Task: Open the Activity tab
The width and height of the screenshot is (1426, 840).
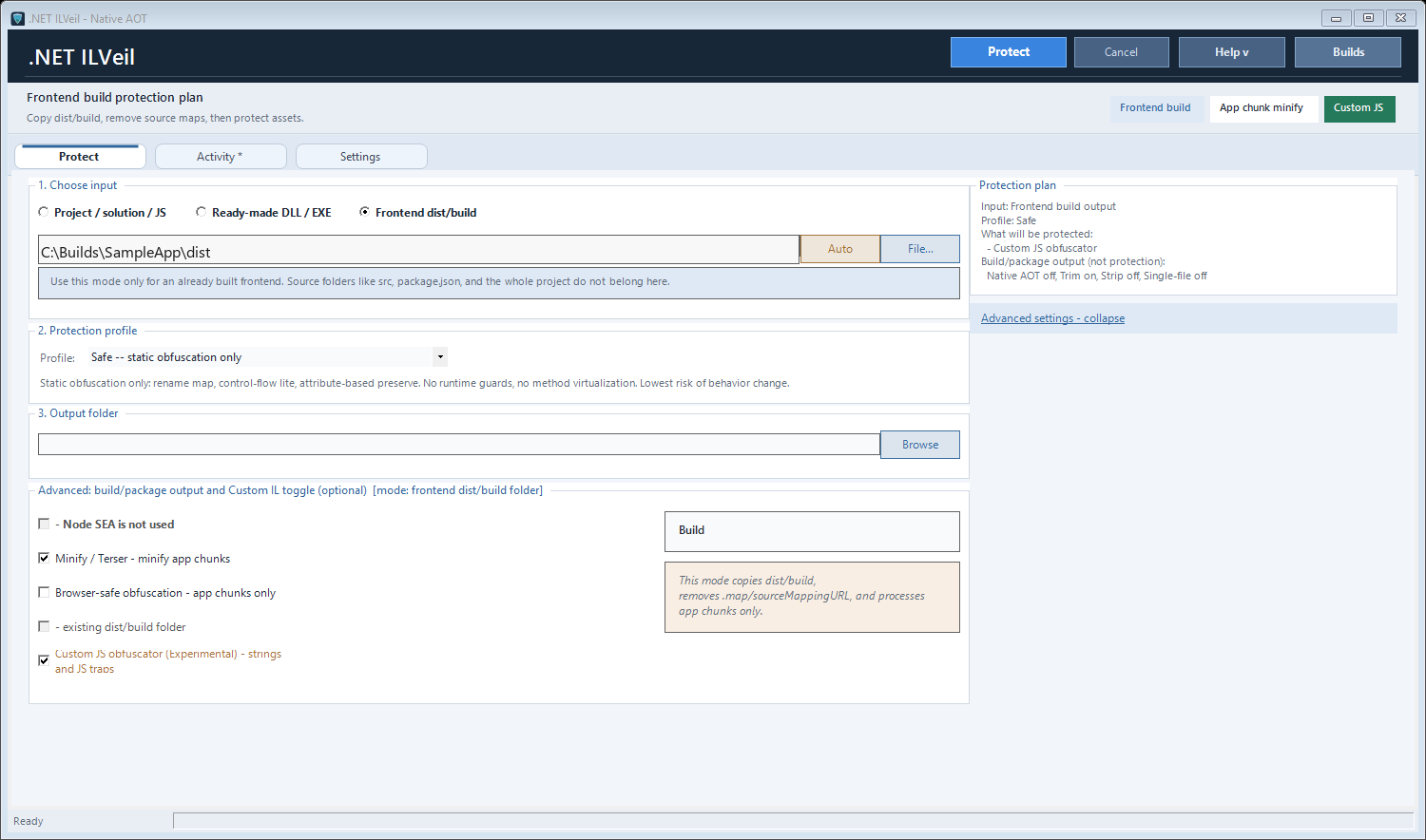Action: (221, 157)
